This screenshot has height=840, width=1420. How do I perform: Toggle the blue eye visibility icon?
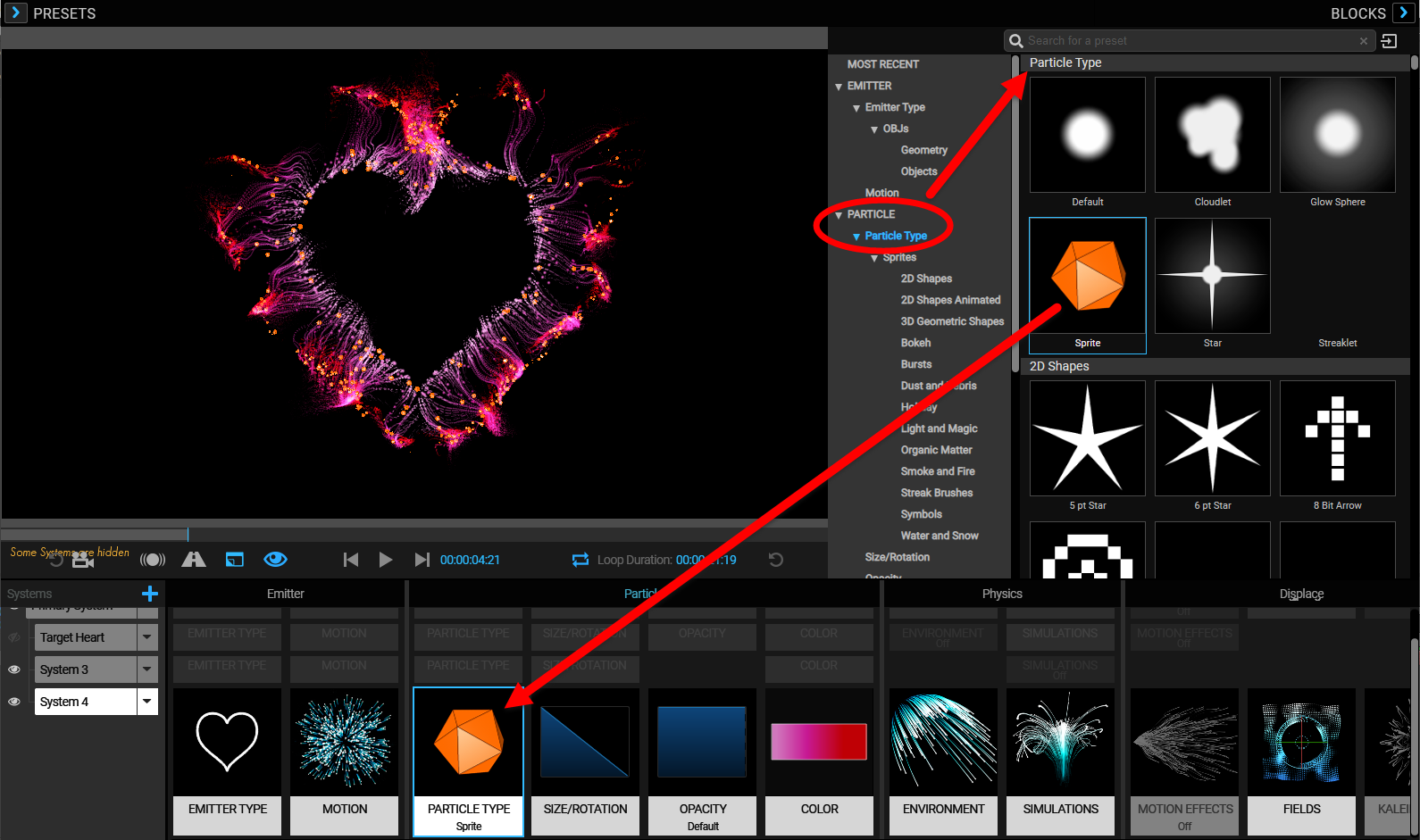[x=275, y=559]
